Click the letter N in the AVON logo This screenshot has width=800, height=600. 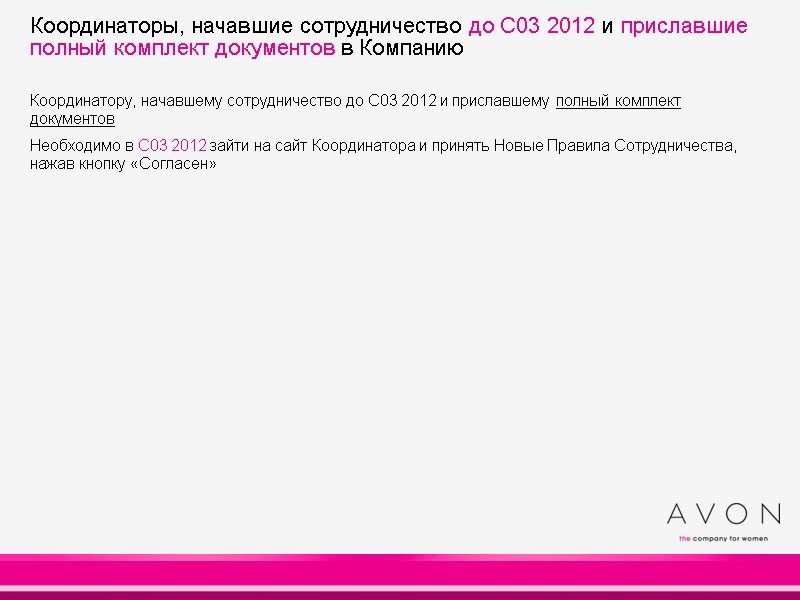[770, 513]
